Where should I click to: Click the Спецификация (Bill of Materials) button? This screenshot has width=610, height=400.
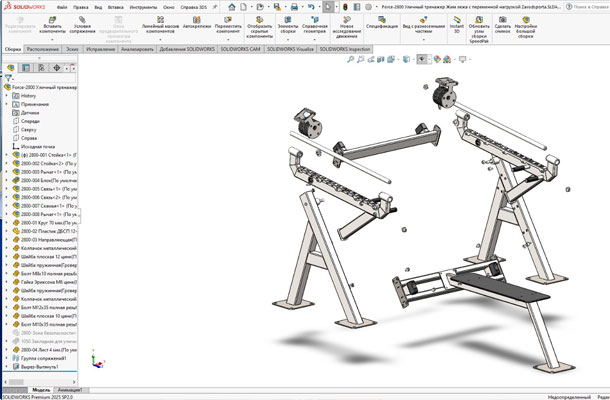coord(382,23)
